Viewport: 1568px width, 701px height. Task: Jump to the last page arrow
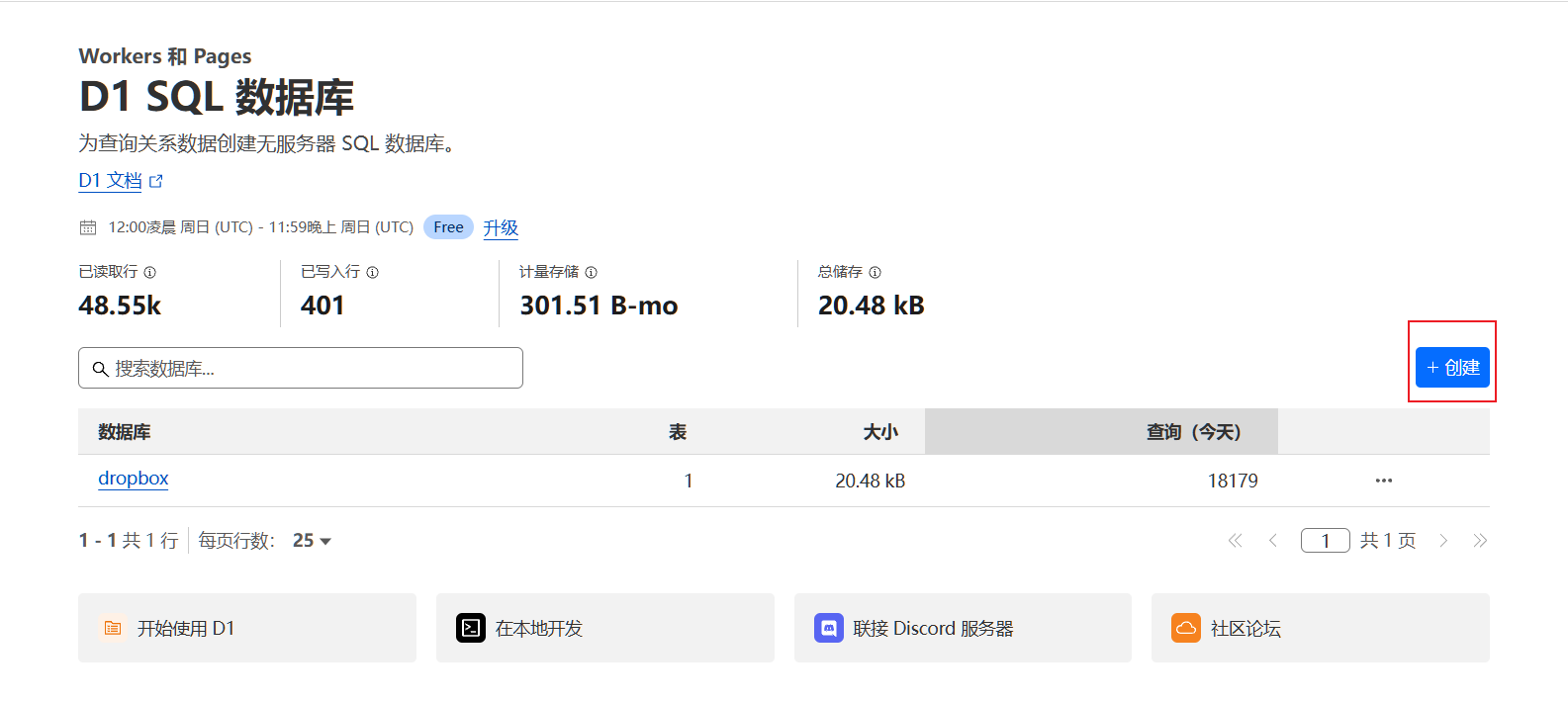point(1480,541)
